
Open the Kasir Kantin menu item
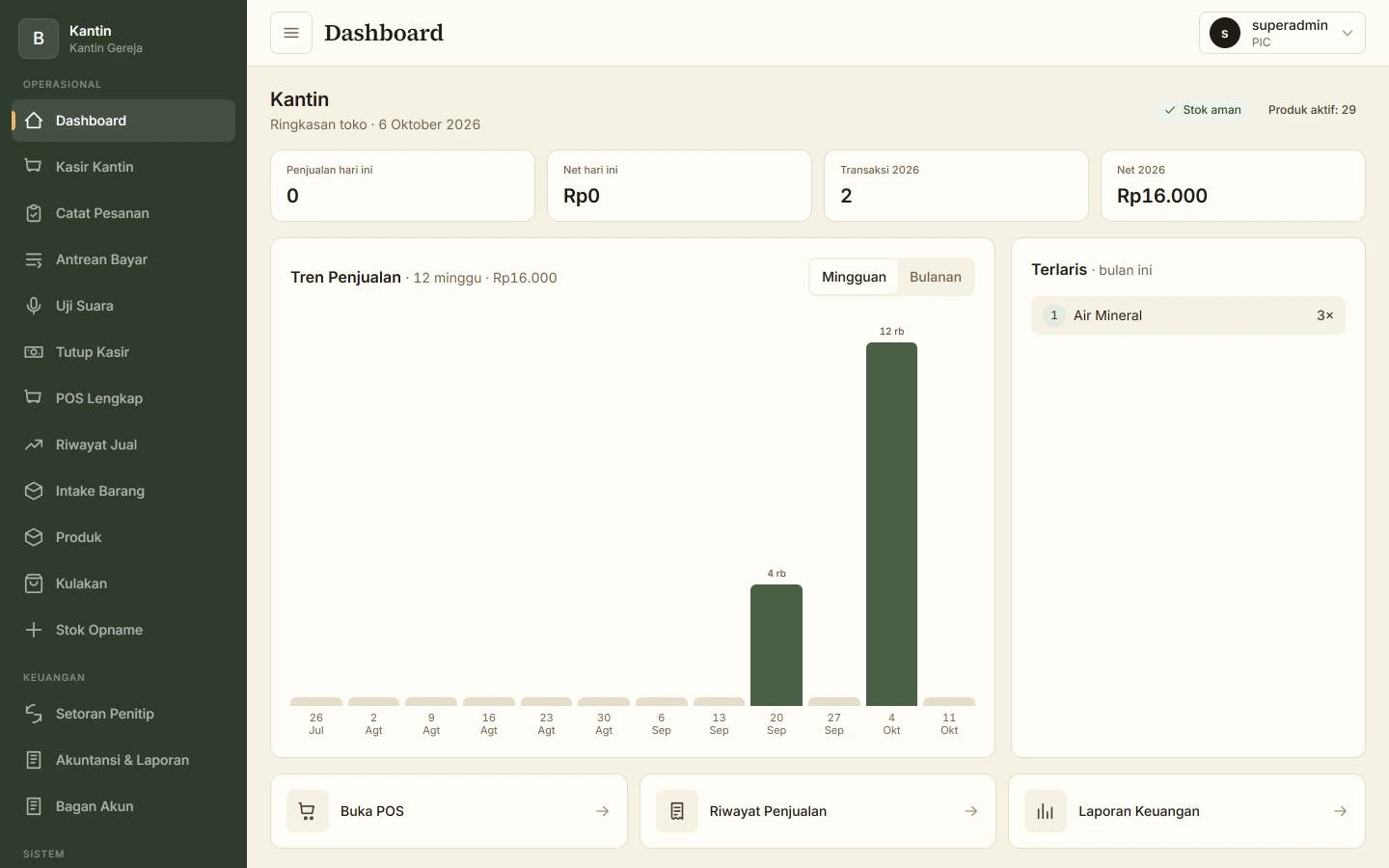(x=123, y=167)
